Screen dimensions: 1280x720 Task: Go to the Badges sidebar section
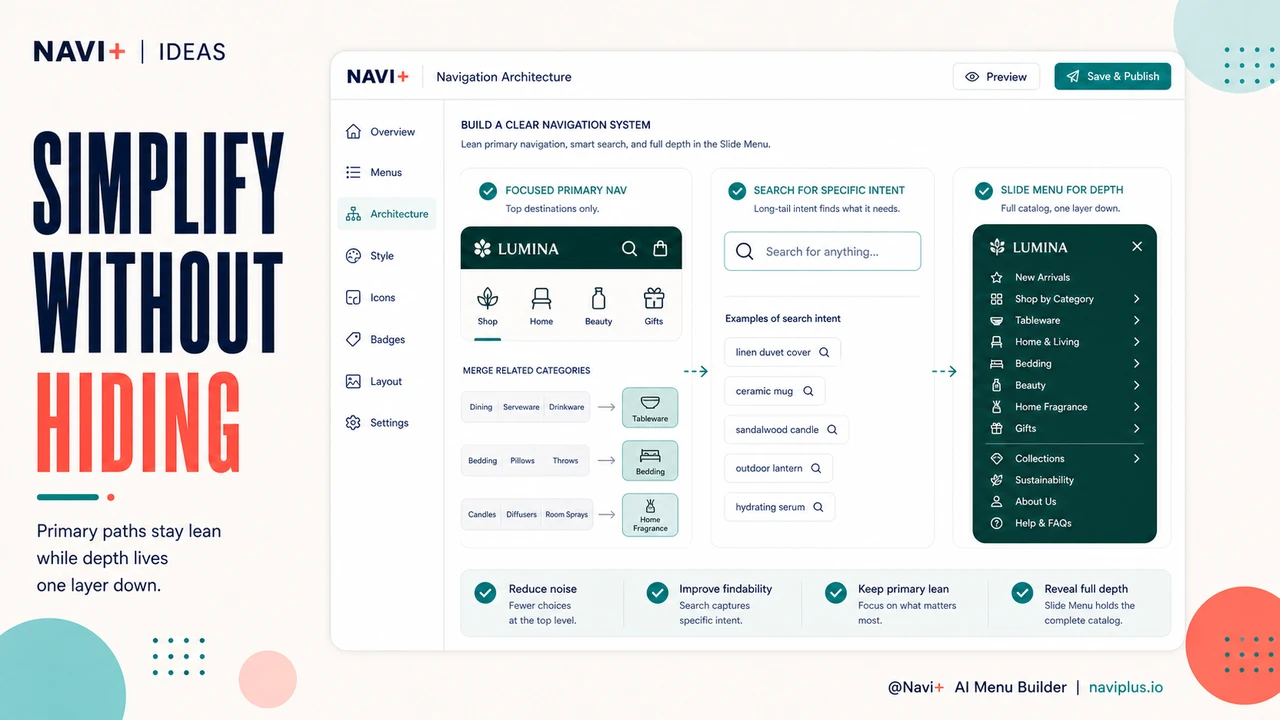[387, 340]
